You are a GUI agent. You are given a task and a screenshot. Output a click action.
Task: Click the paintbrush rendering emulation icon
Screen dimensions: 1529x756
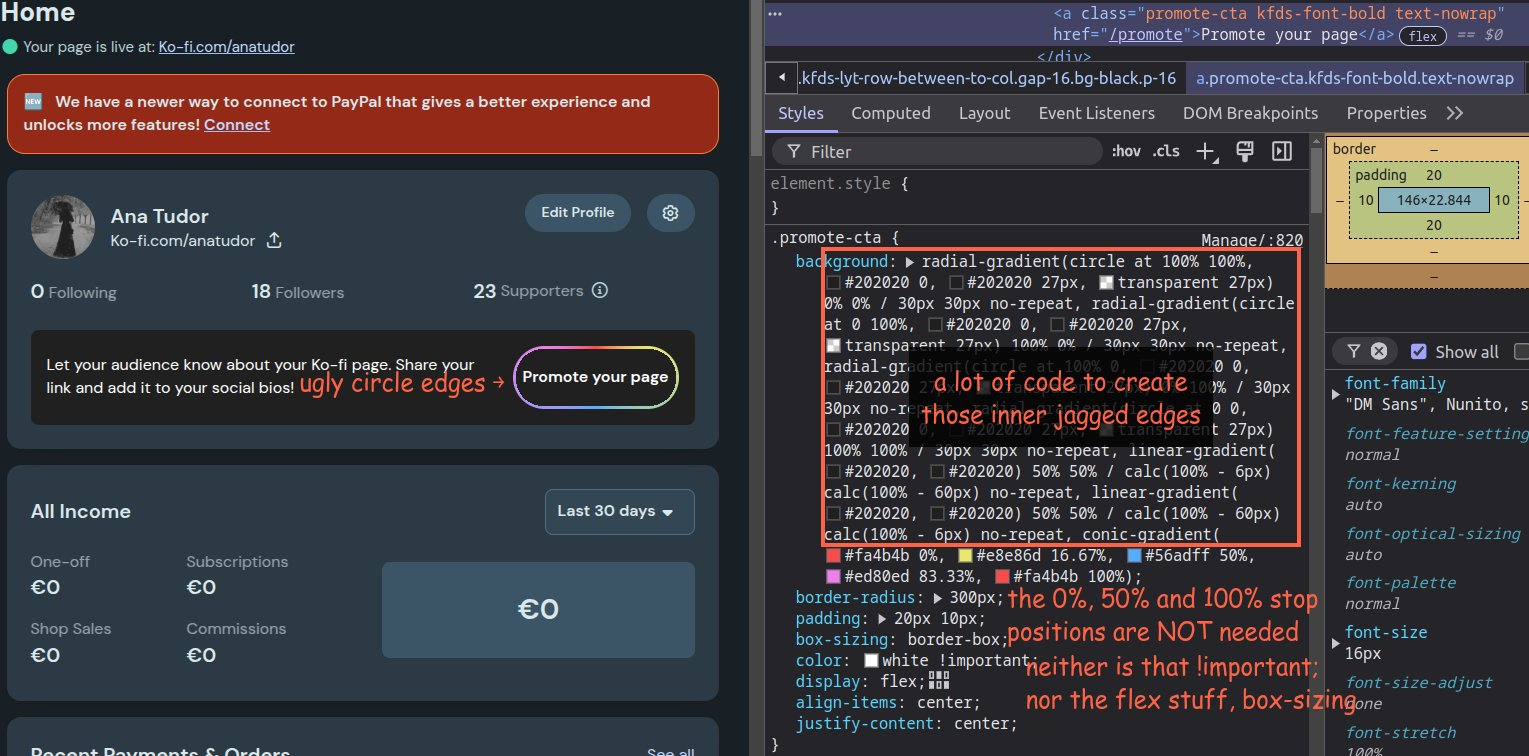tap(1245, 151)
